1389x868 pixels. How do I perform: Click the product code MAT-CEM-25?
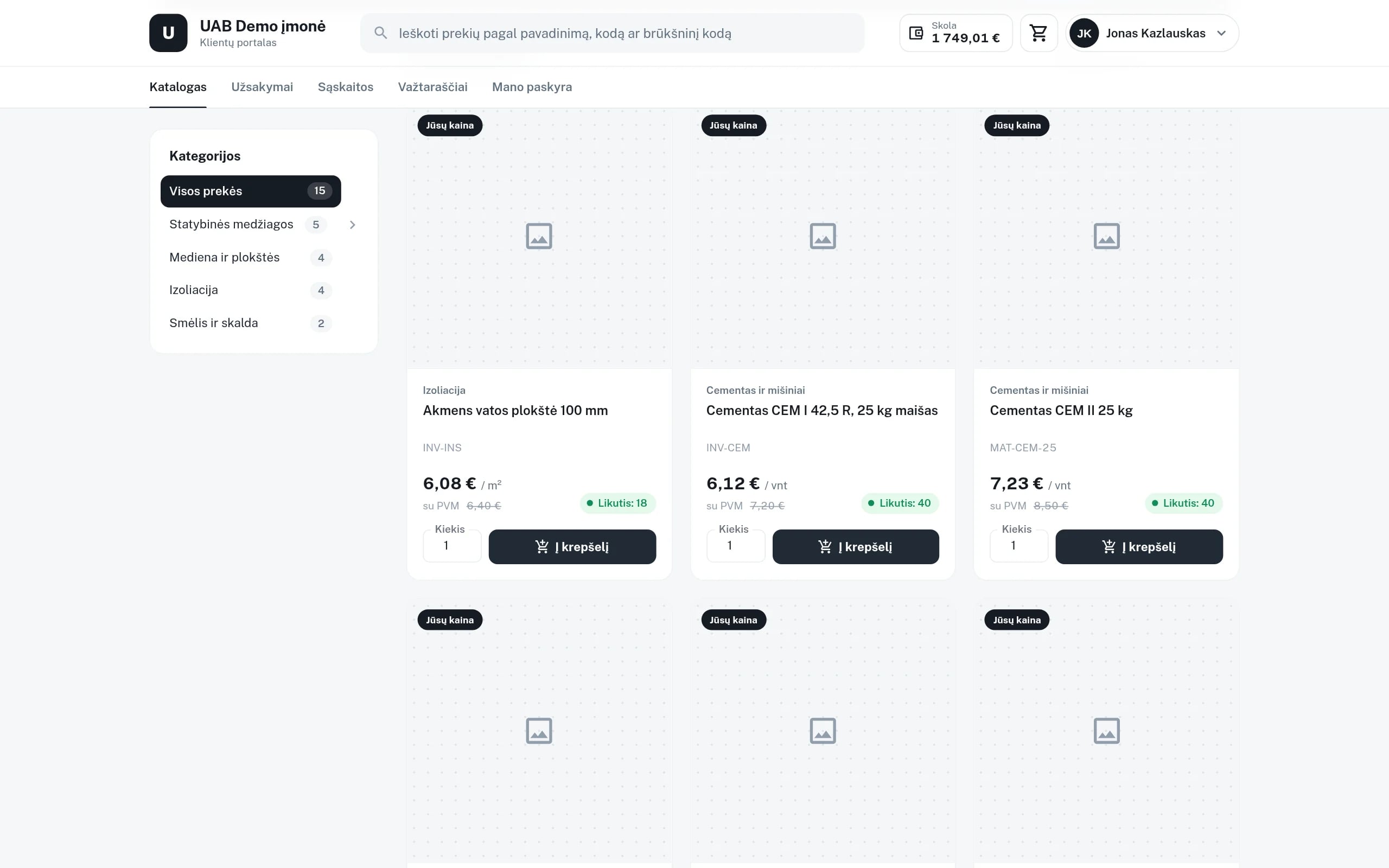coord(1023,448)
